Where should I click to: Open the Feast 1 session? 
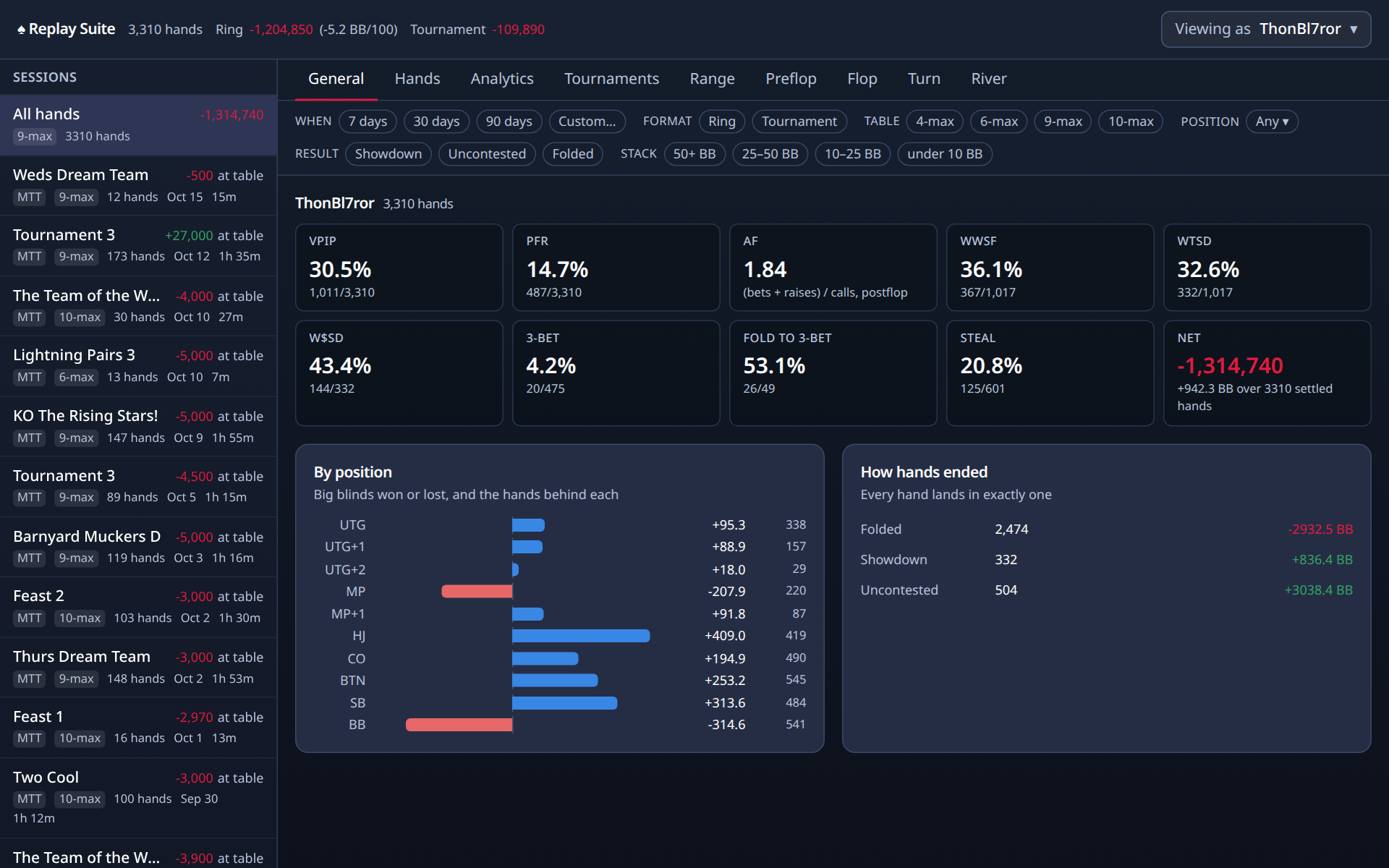pyautogui.click(x=138, y=728)
